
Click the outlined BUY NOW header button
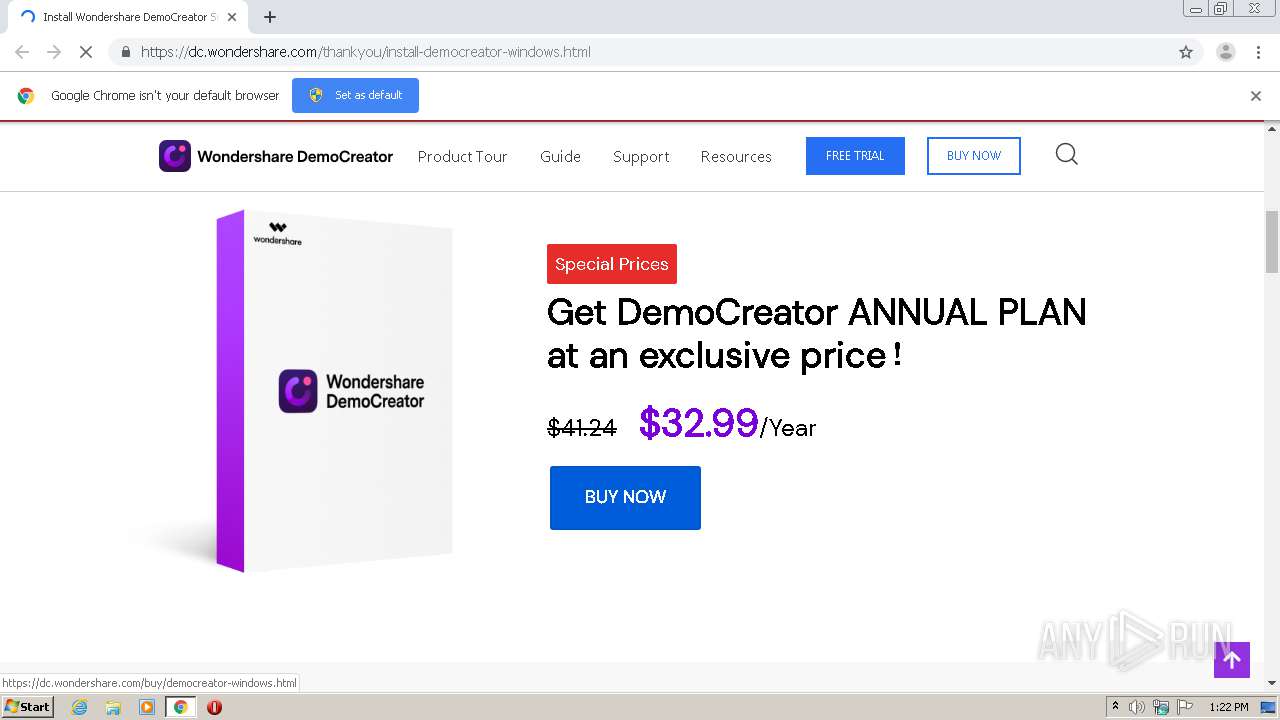pos(974,156)
